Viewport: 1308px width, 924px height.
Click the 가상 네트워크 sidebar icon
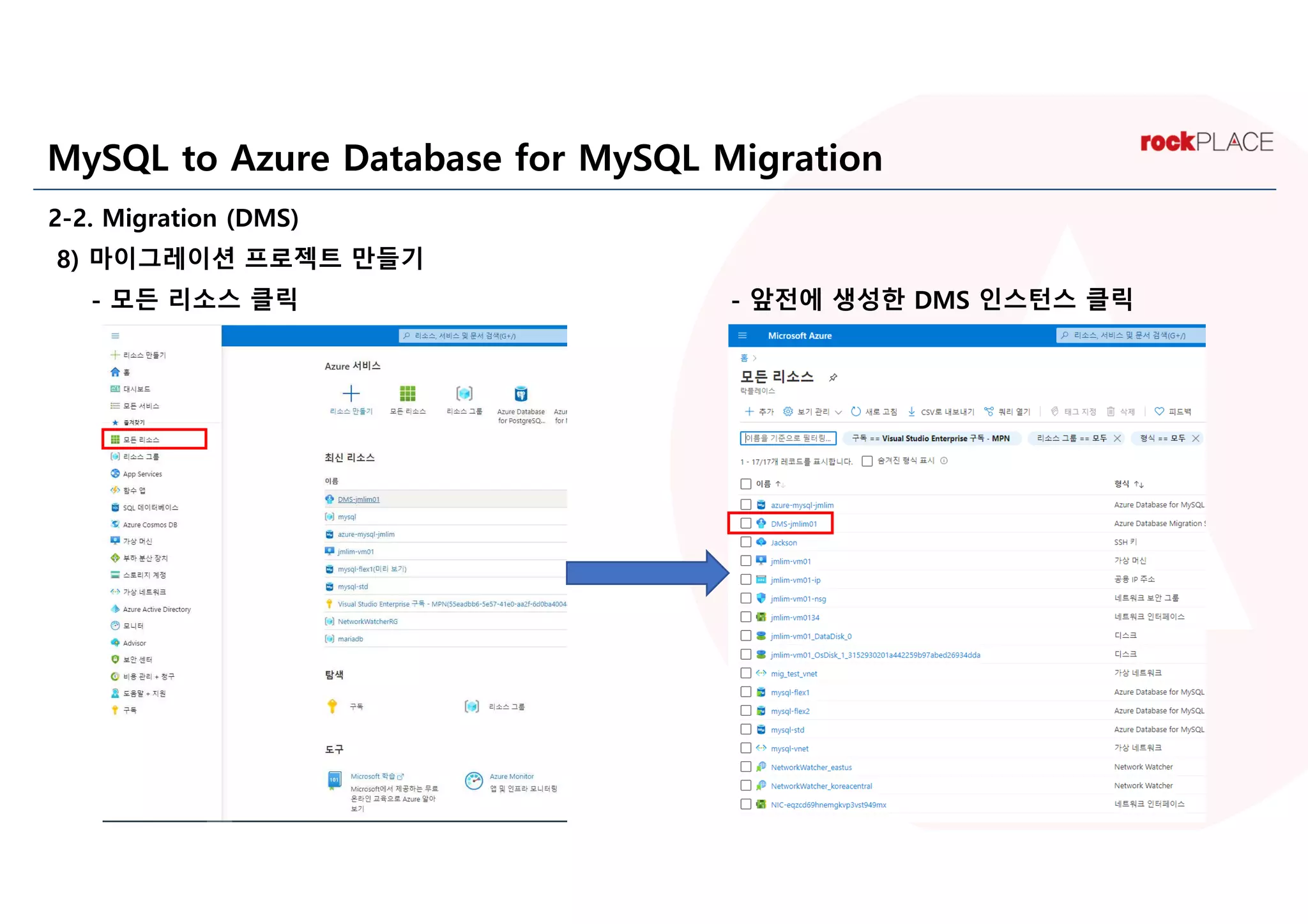tap(115, 592)
